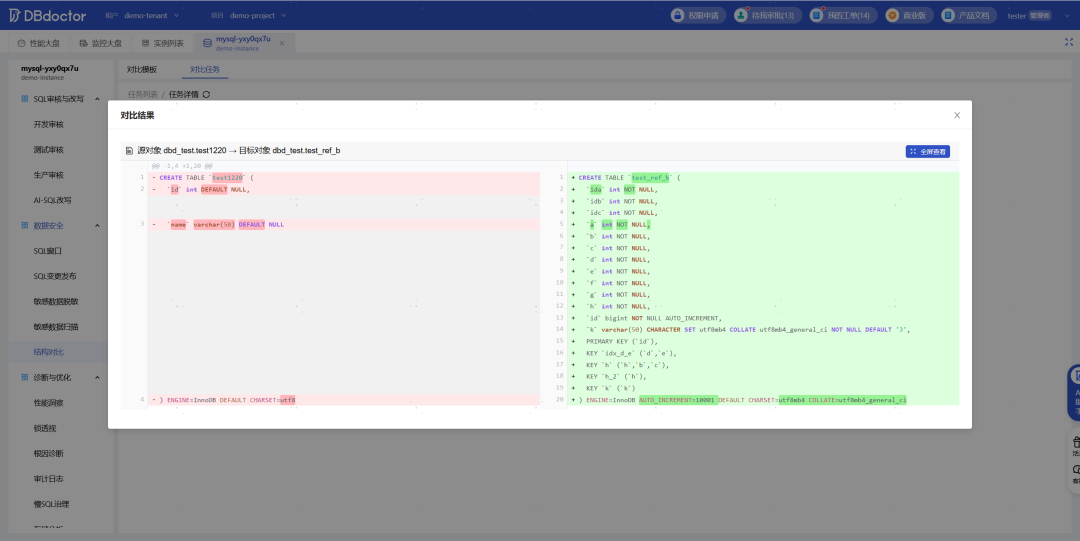Open 慢SQL治理 in sidebar

click(52, 504)
